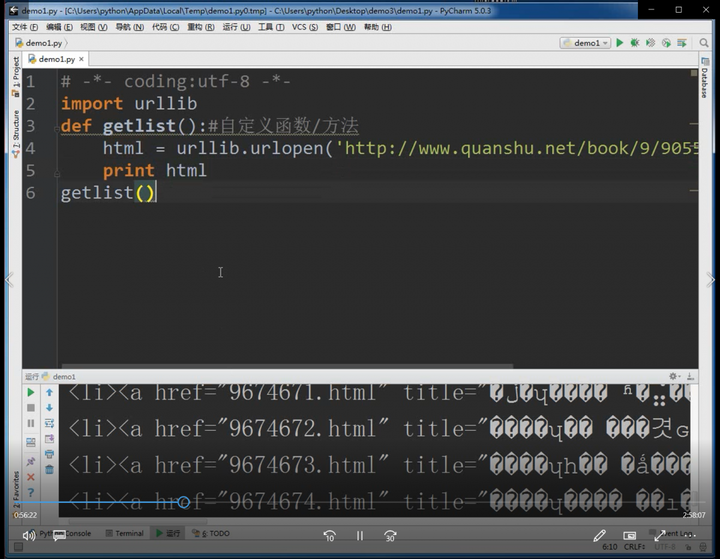
Task: Click the concurrency run icon beside search
Action: pyautogui.click(x=682, y=43)
